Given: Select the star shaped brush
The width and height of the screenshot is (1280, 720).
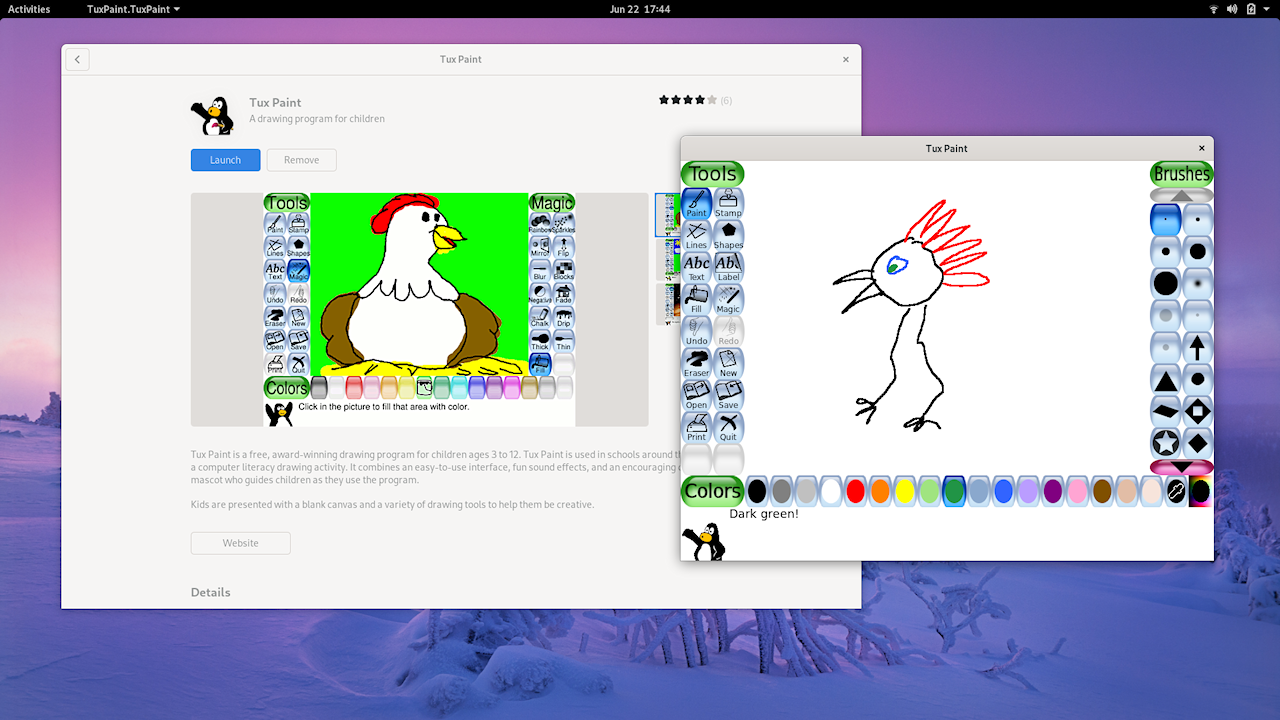Looking at the screenshot, I should click(x=1166, y=443).
